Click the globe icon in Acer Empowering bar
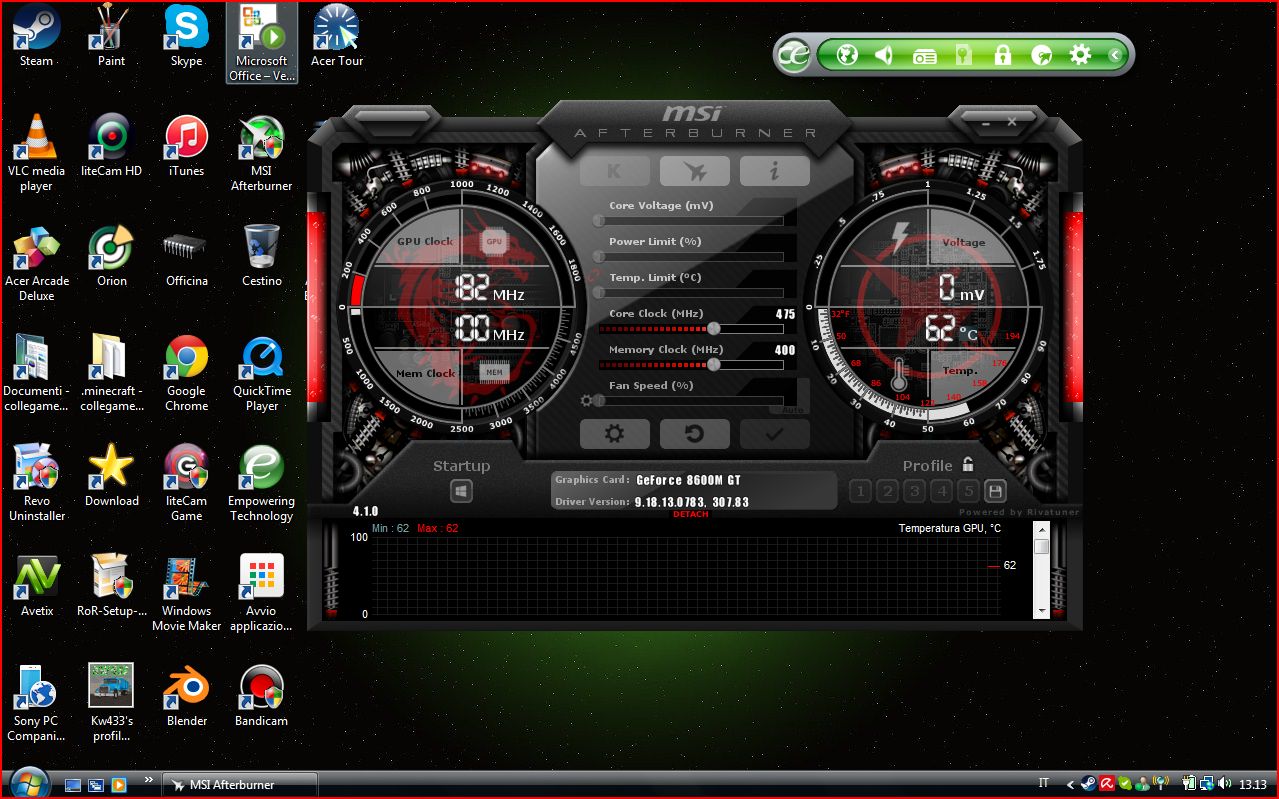Screen dimensions: 1279x799 tap(847, 55)
